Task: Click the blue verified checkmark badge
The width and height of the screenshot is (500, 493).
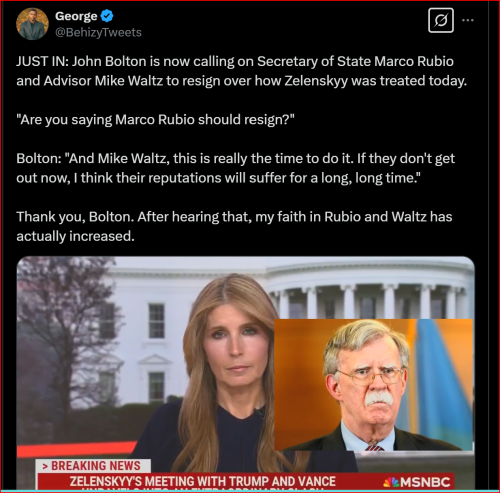Action: (x=107, y=16)
